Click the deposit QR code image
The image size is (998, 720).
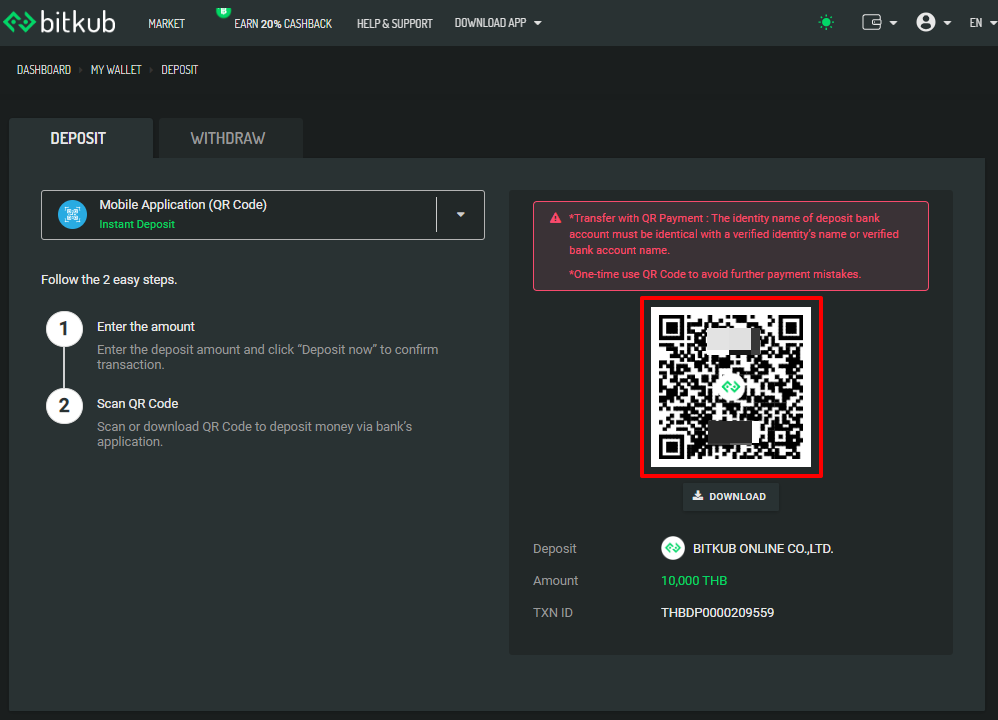(731, 386)
